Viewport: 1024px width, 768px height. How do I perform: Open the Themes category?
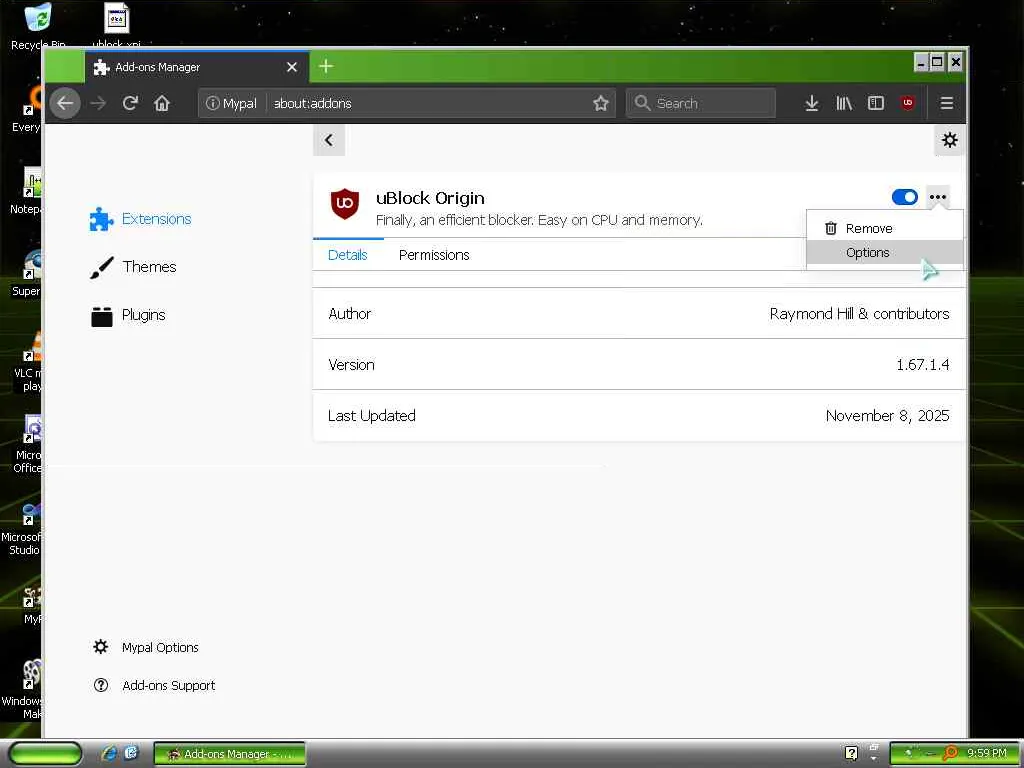(x=133, y=266)
